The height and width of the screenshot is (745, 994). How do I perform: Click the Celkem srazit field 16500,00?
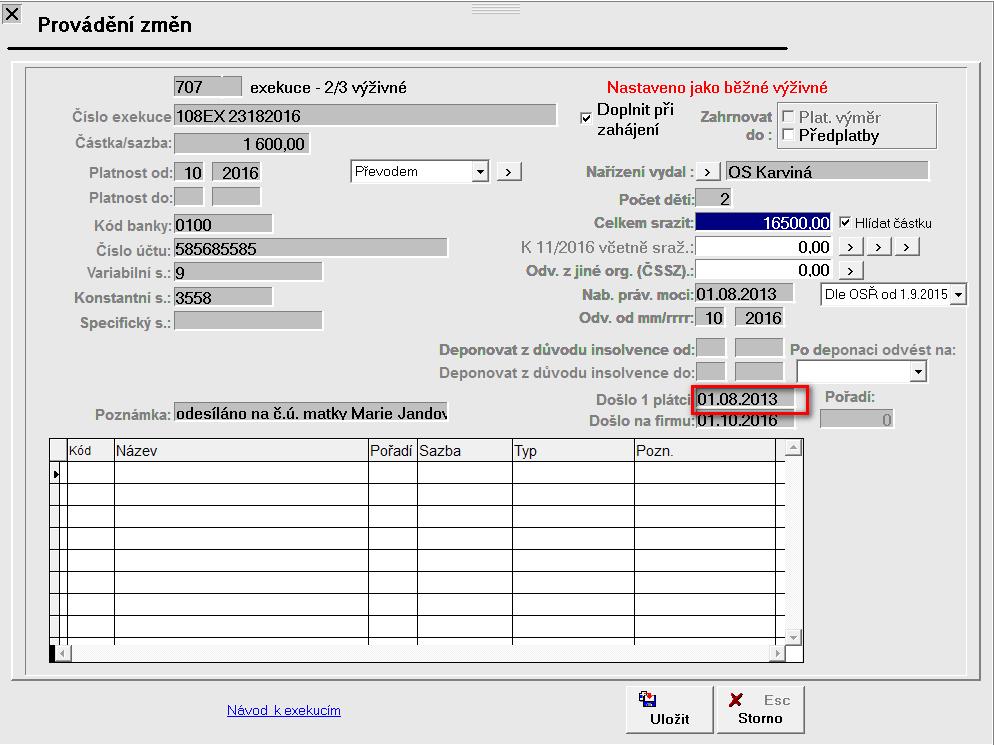tap(763, 223)
